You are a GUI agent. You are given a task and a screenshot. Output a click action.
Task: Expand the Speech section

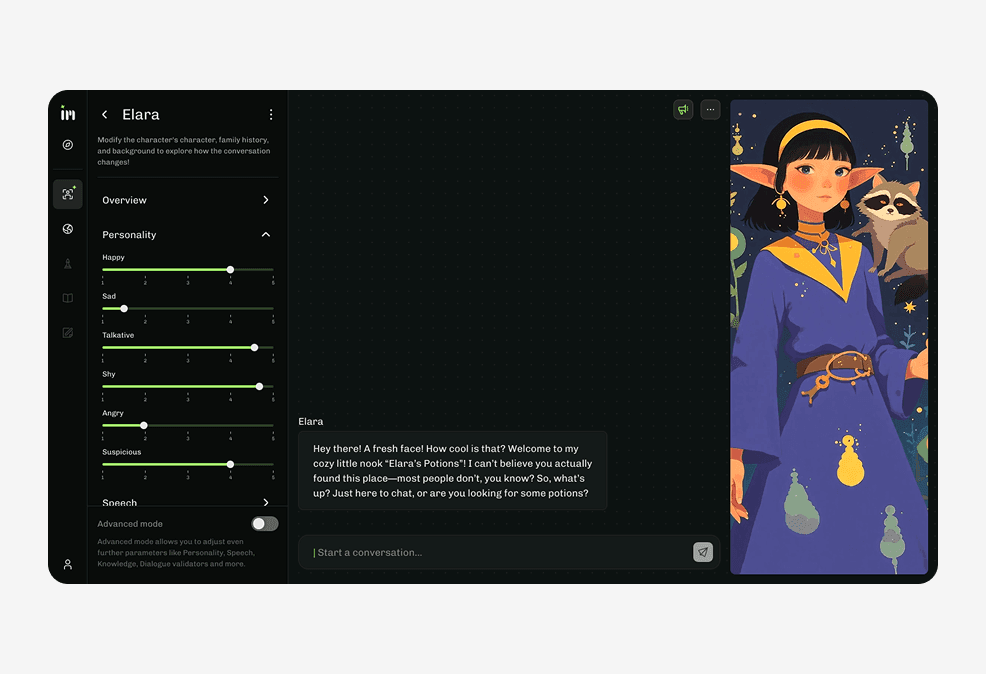[x=265, y=502]
